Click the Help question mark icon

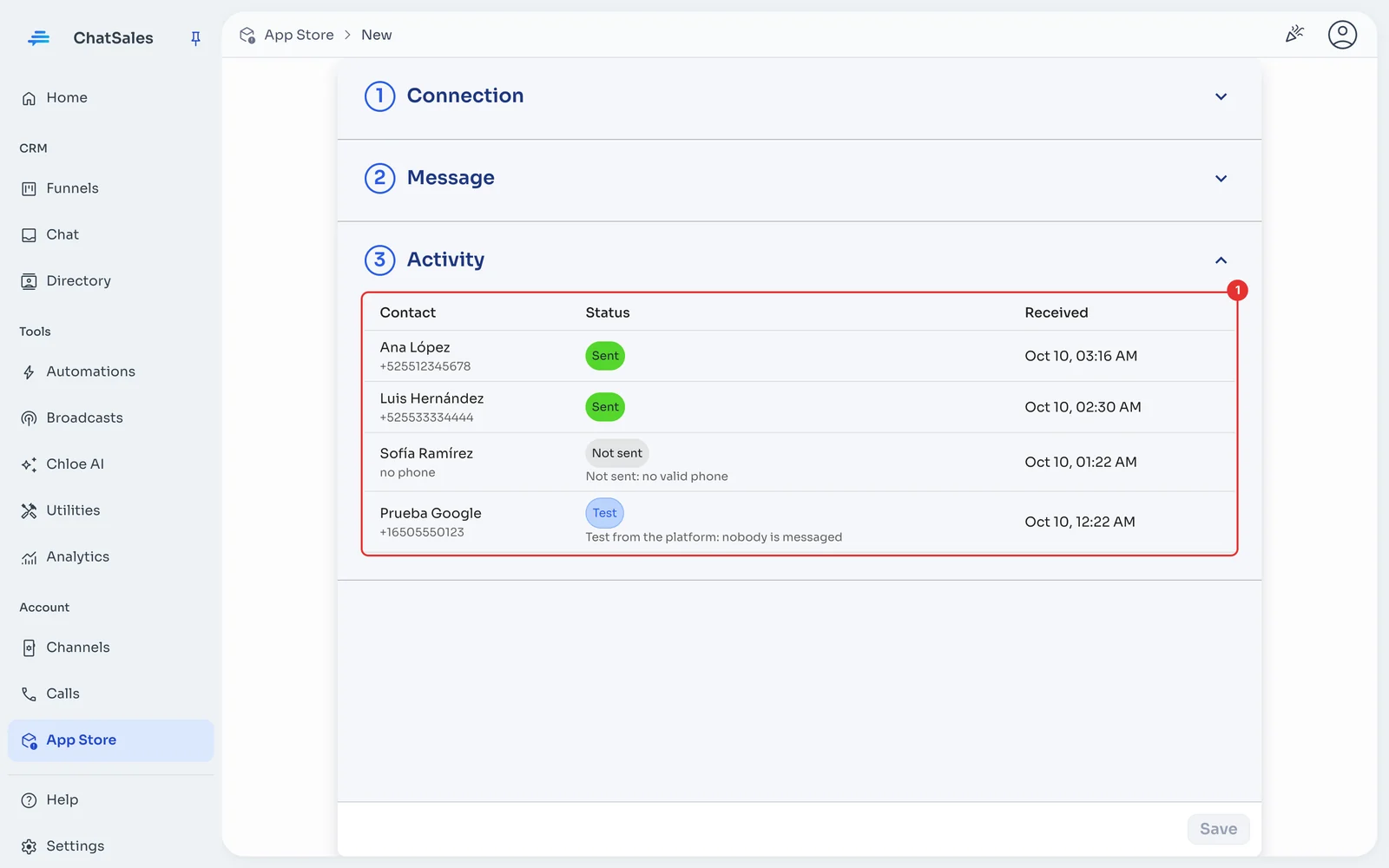point(29,800)
